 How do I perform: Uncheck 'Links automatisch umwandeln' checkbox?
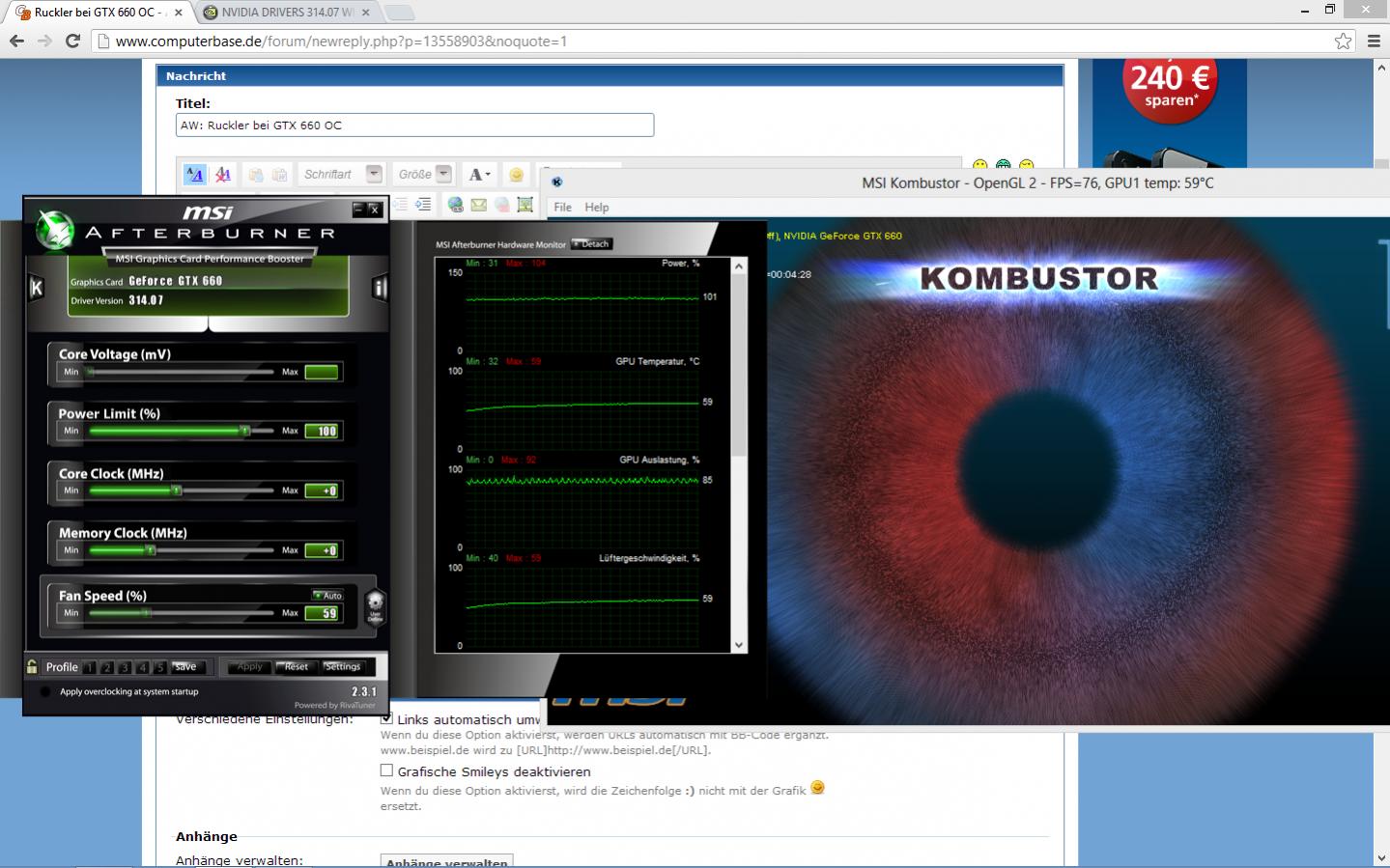[x=386, y=718]
